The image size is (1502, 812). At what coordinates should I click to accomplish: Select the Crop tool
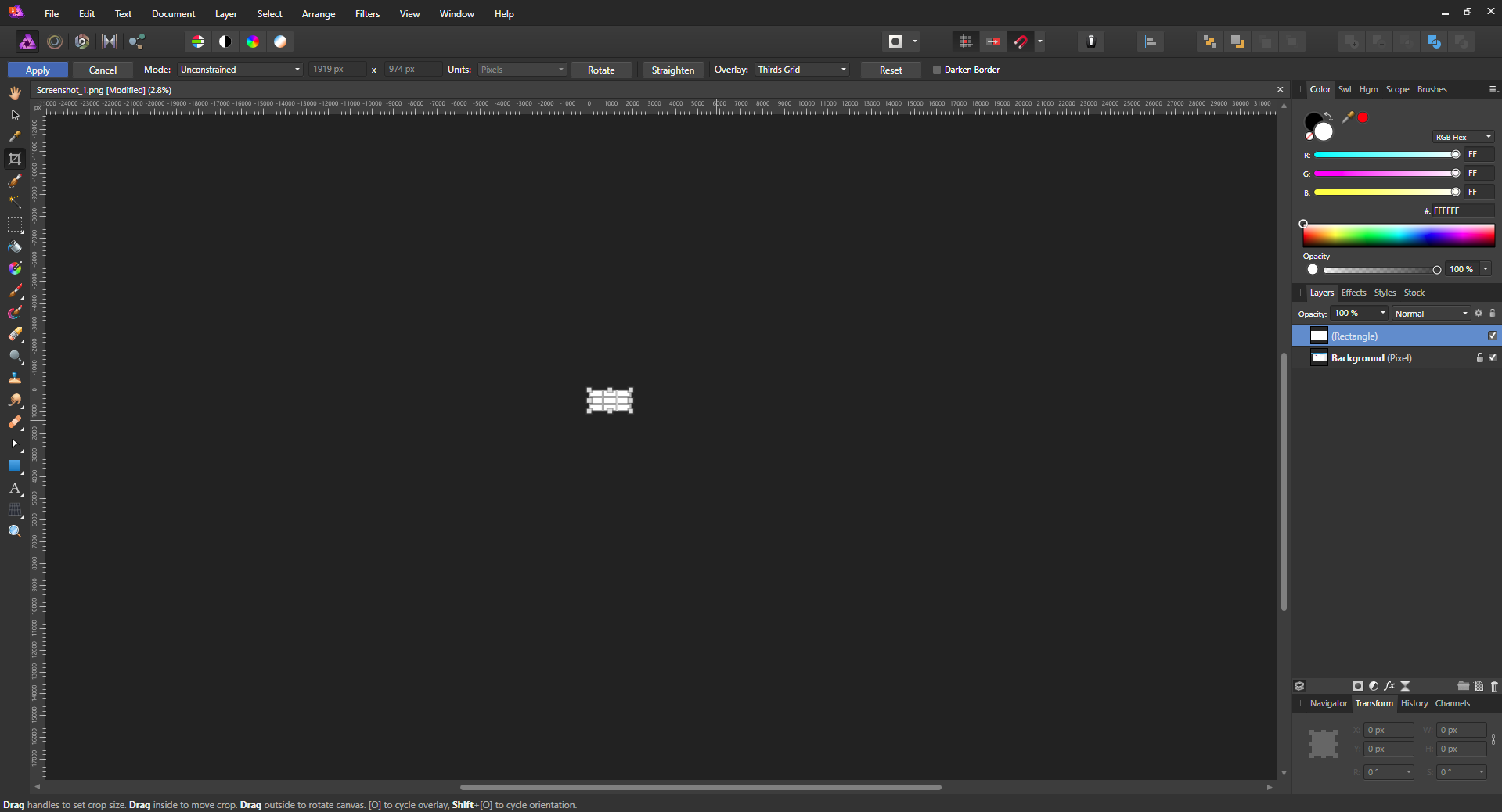coord(15,159)
